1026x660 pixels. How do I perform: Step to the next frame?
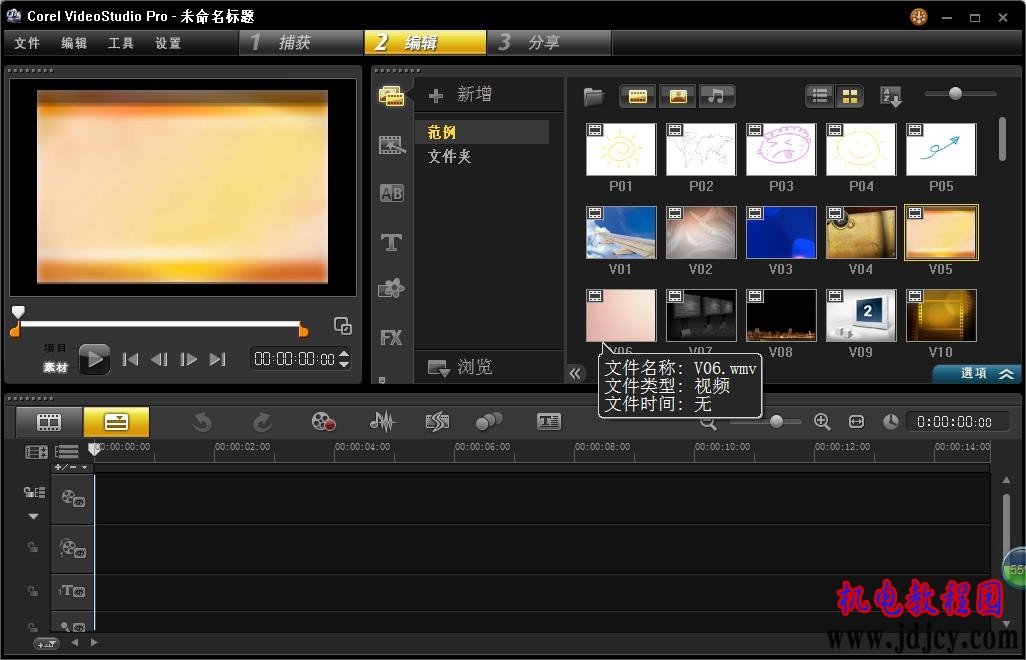coord(188,359)
